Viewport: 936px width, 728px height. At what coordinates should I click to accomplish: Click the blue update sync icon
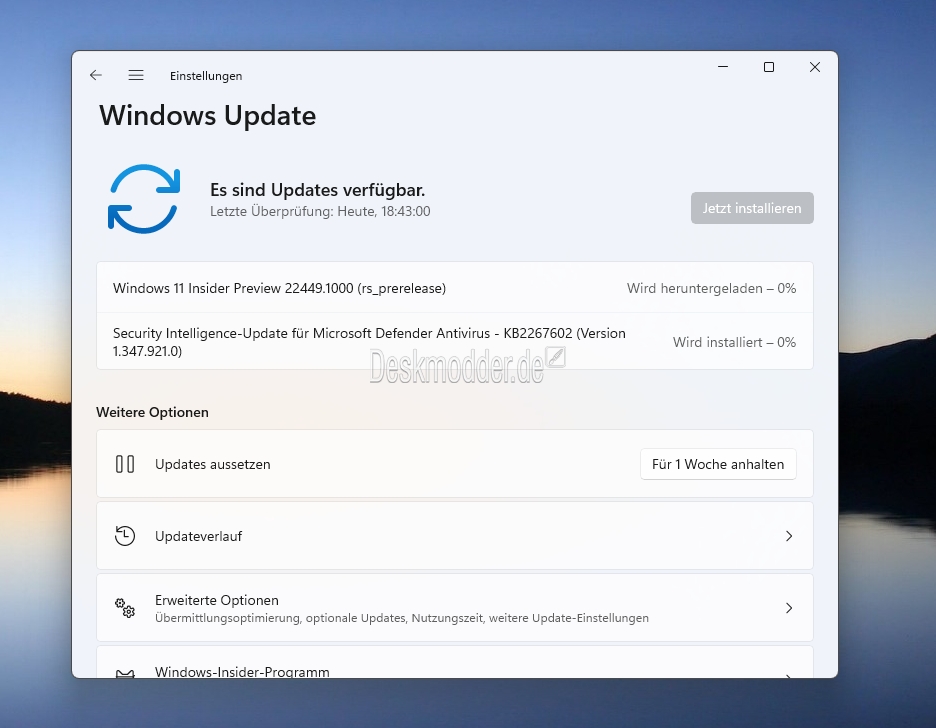coord(144,199)
